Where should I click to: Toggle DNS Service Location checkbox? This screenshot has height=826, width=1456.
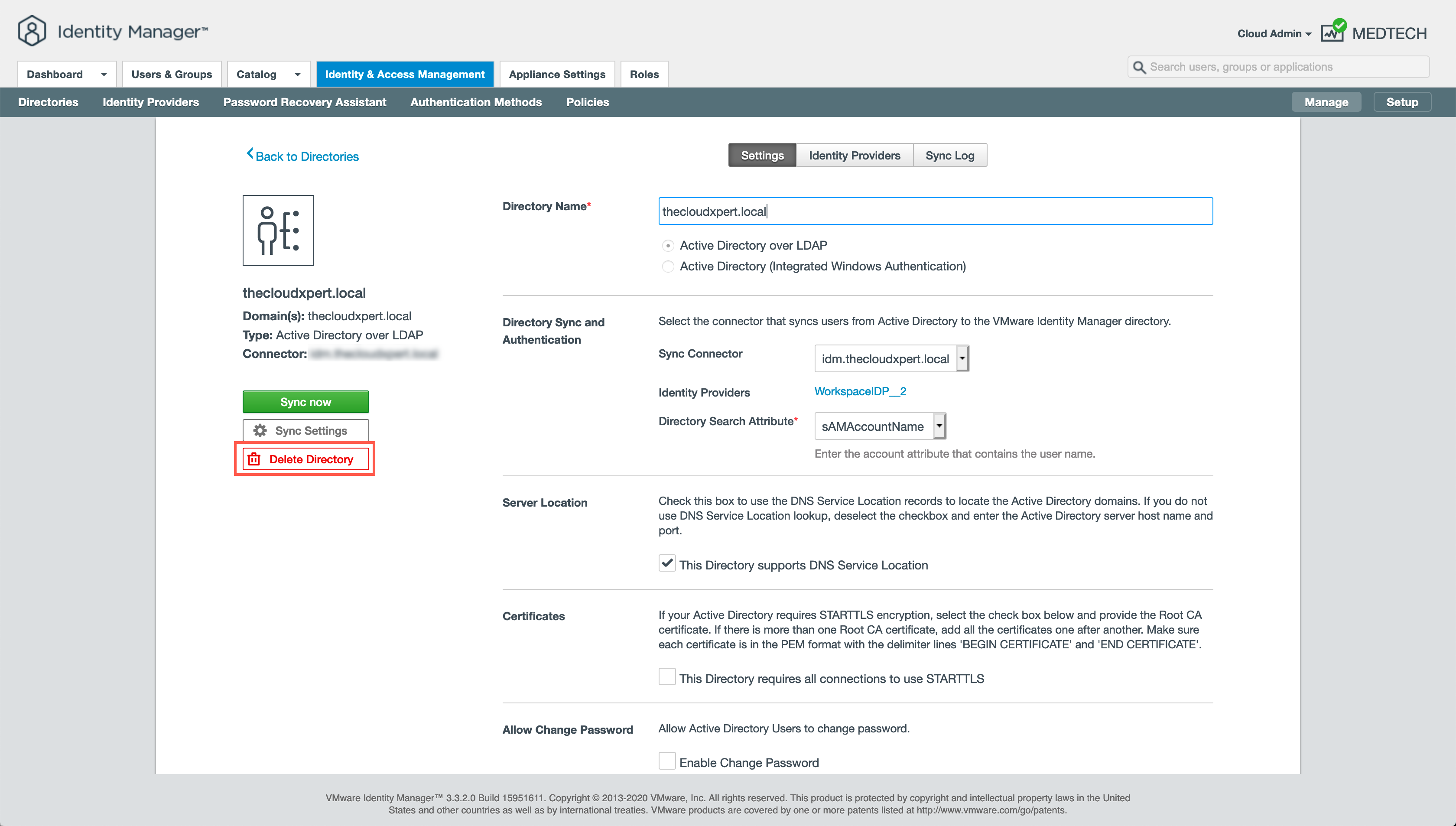coord(667,563)
